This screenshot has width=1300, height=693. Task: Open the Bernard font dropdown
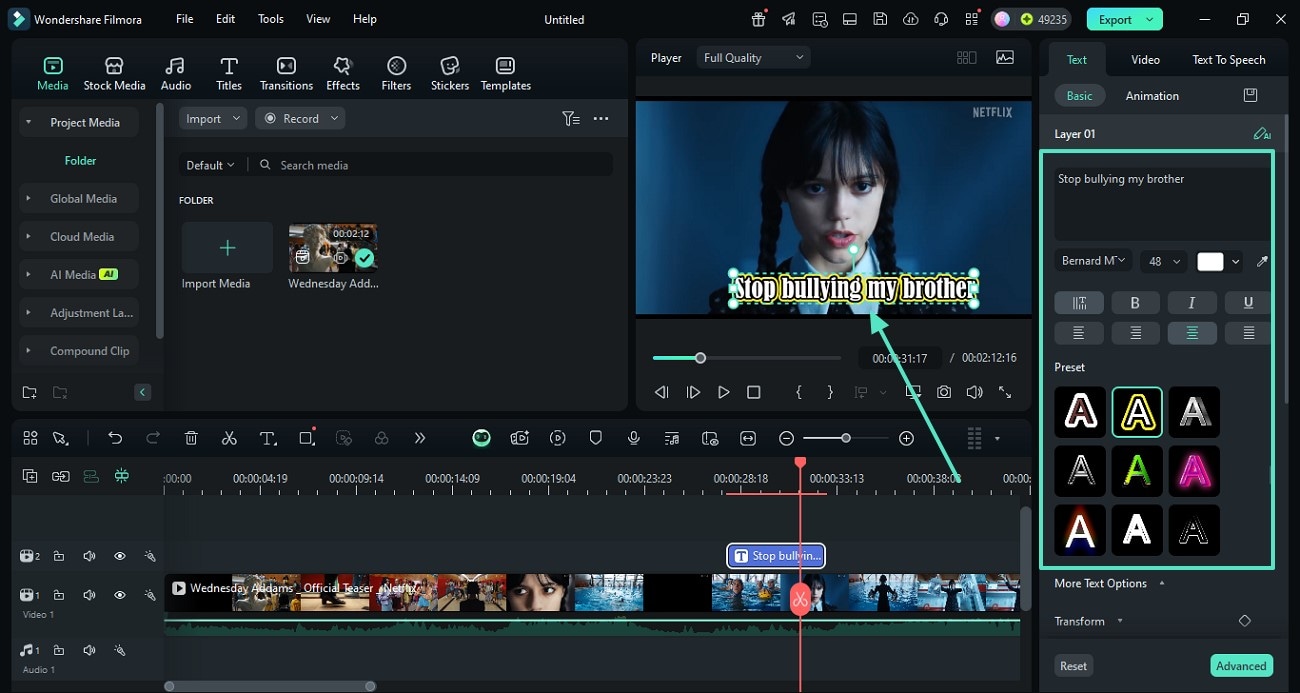[1093, 261]
